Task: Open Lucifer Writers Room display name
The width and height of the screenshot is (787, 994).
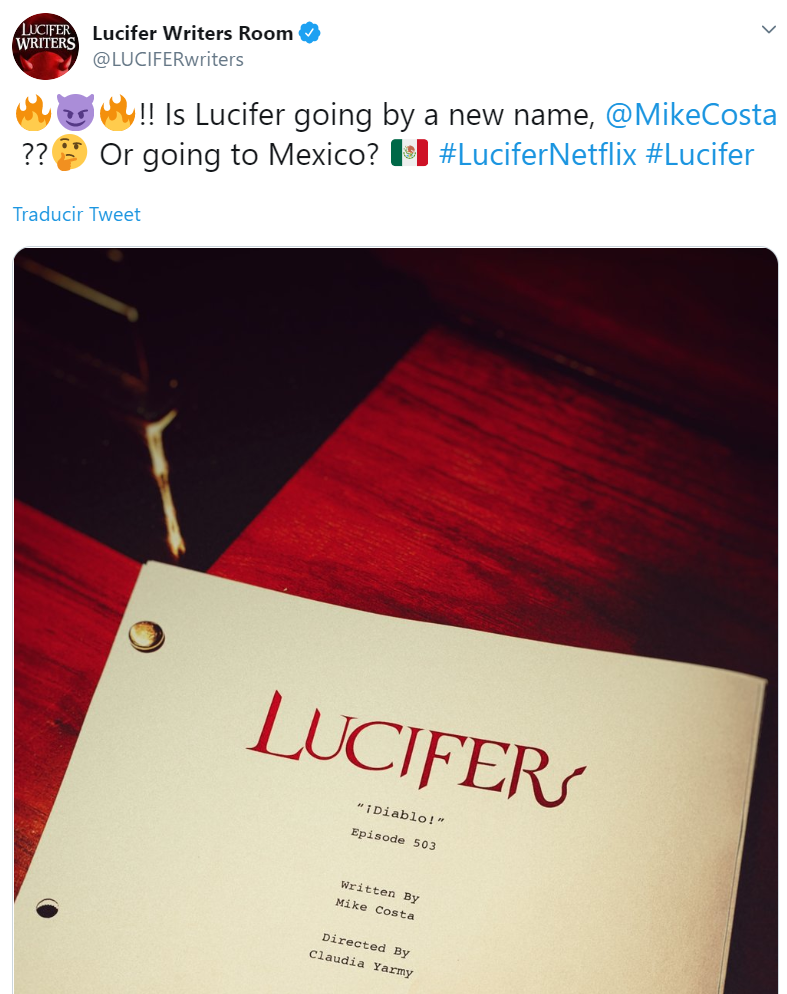Action: tap(193, 33)
